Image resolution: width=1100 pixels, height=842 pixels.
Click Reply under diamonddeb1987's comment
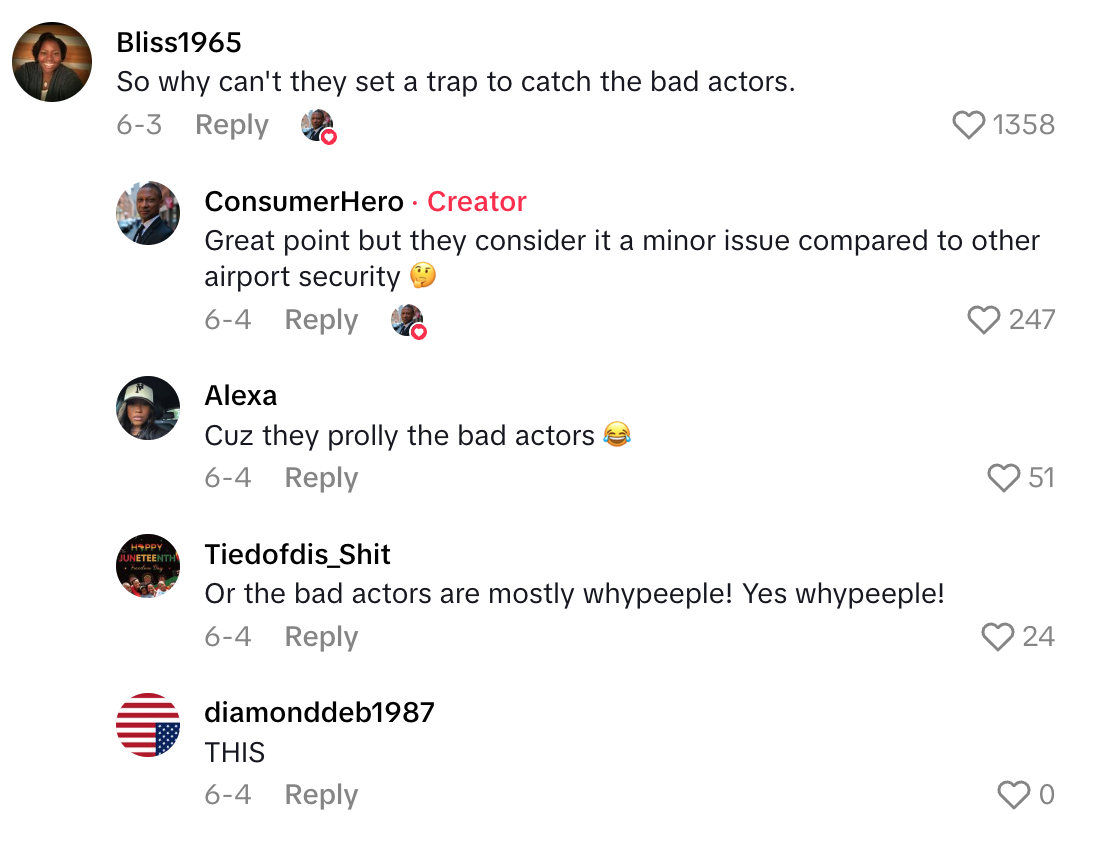click(320, 794)
